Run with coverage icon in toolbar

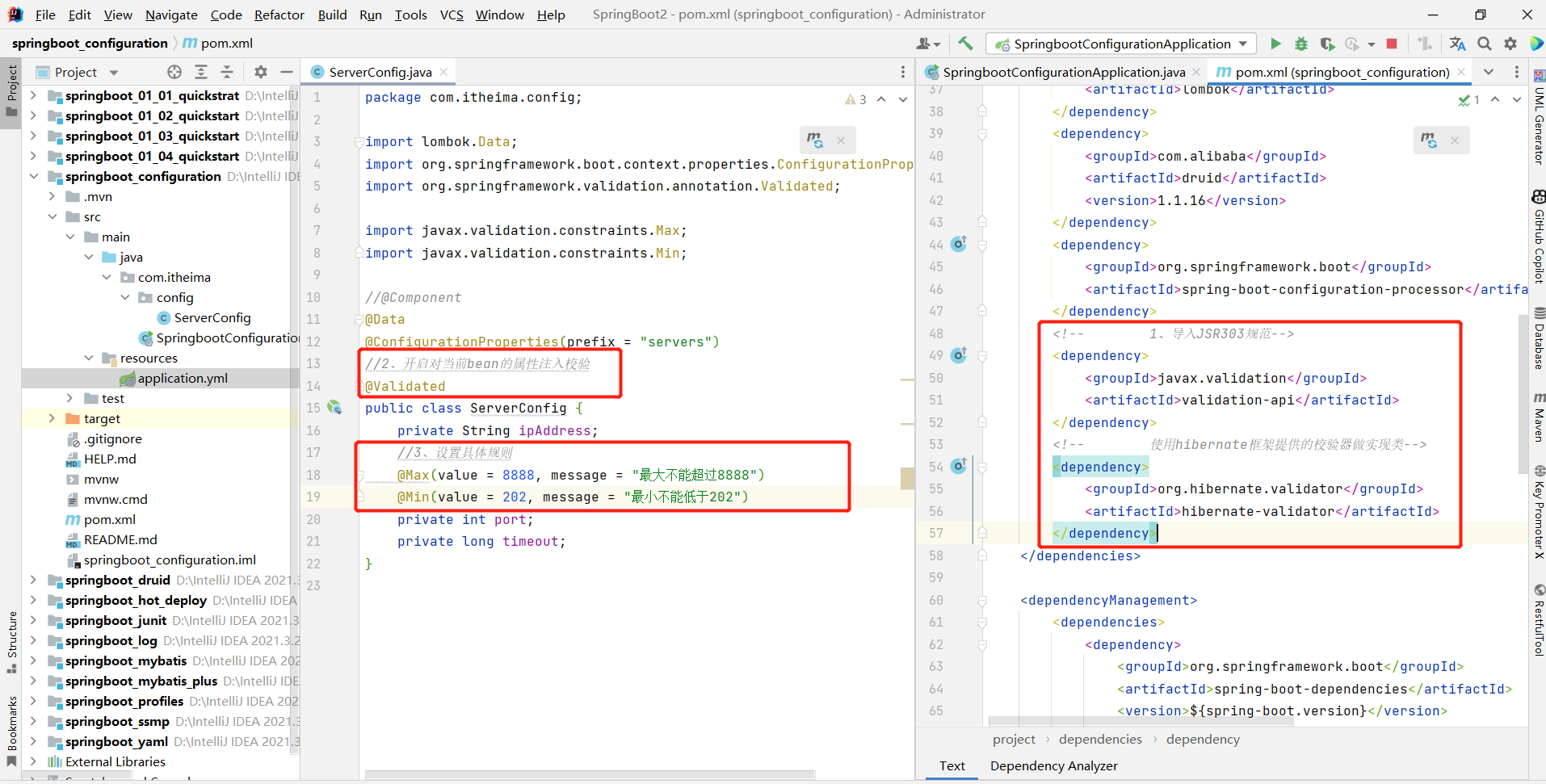[1327, 44]
